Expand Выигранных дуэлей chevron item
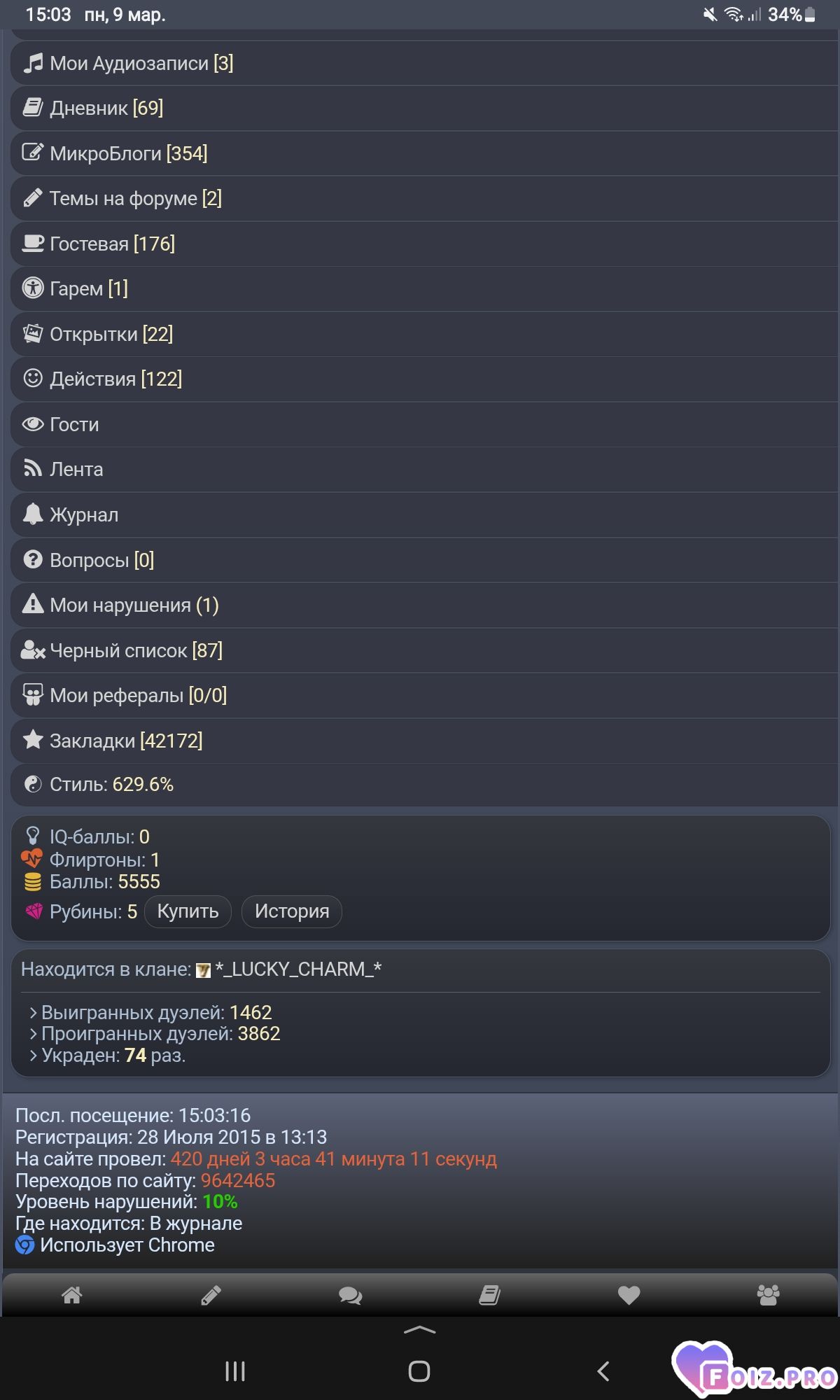Screen dimensions: 840x1400 [x=150, y=1012]
